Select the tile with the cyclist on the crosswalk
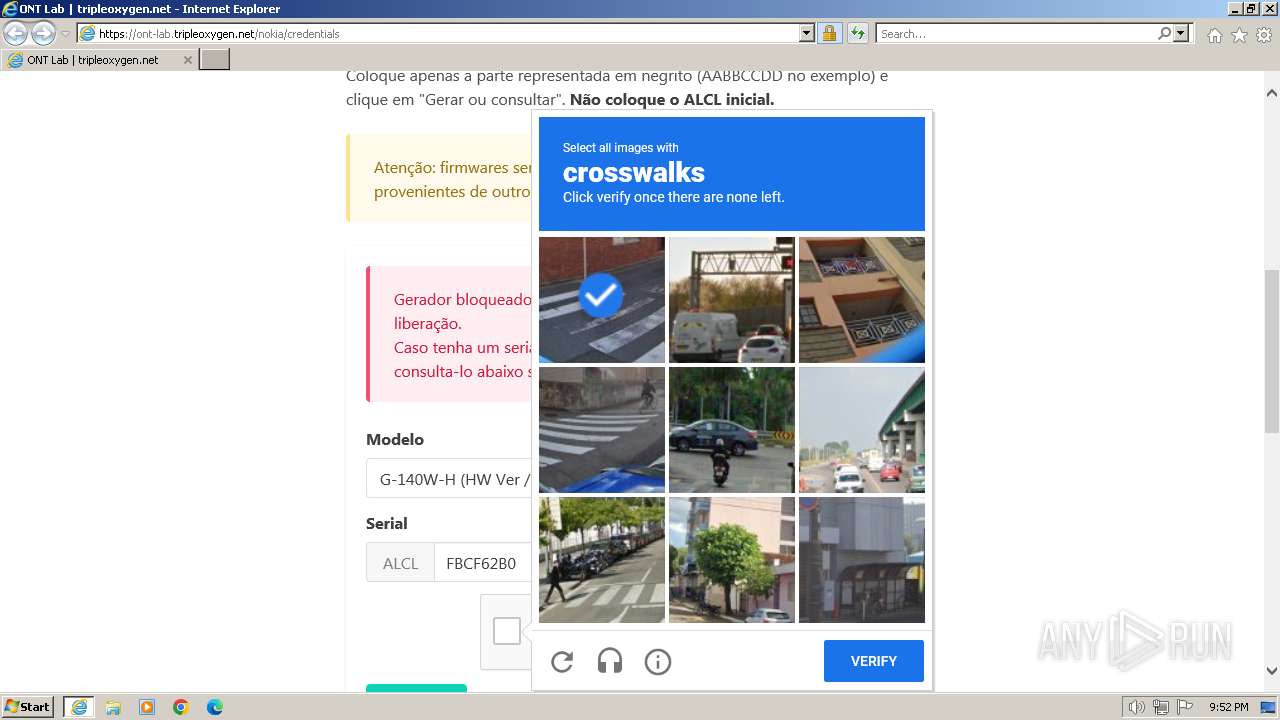Viewport: 1280px width, 720px height. click(x=602, y=430)
